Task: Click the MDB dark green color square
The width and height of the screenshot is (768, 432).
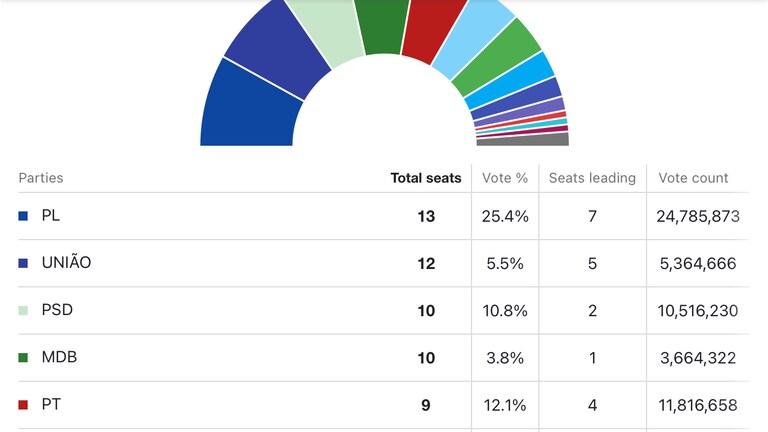Action: [23, 358]
